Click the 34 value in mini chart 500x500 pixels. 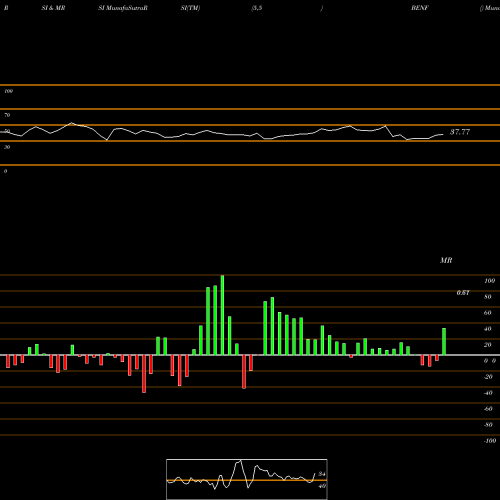[322, 474]
